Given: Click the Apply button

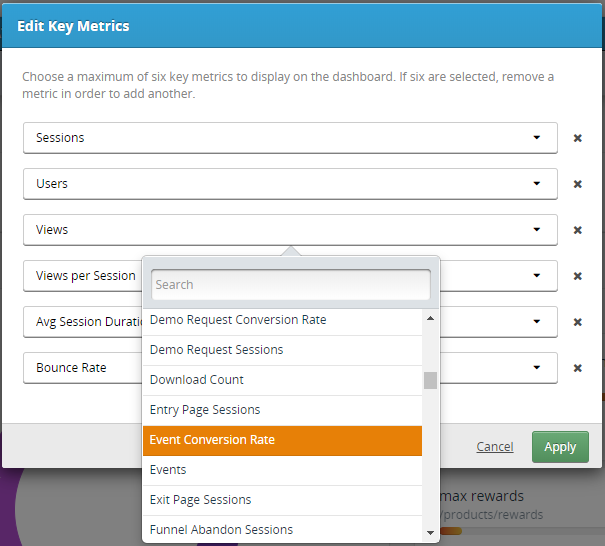Looking at the screenshot, I should point(560,447).
